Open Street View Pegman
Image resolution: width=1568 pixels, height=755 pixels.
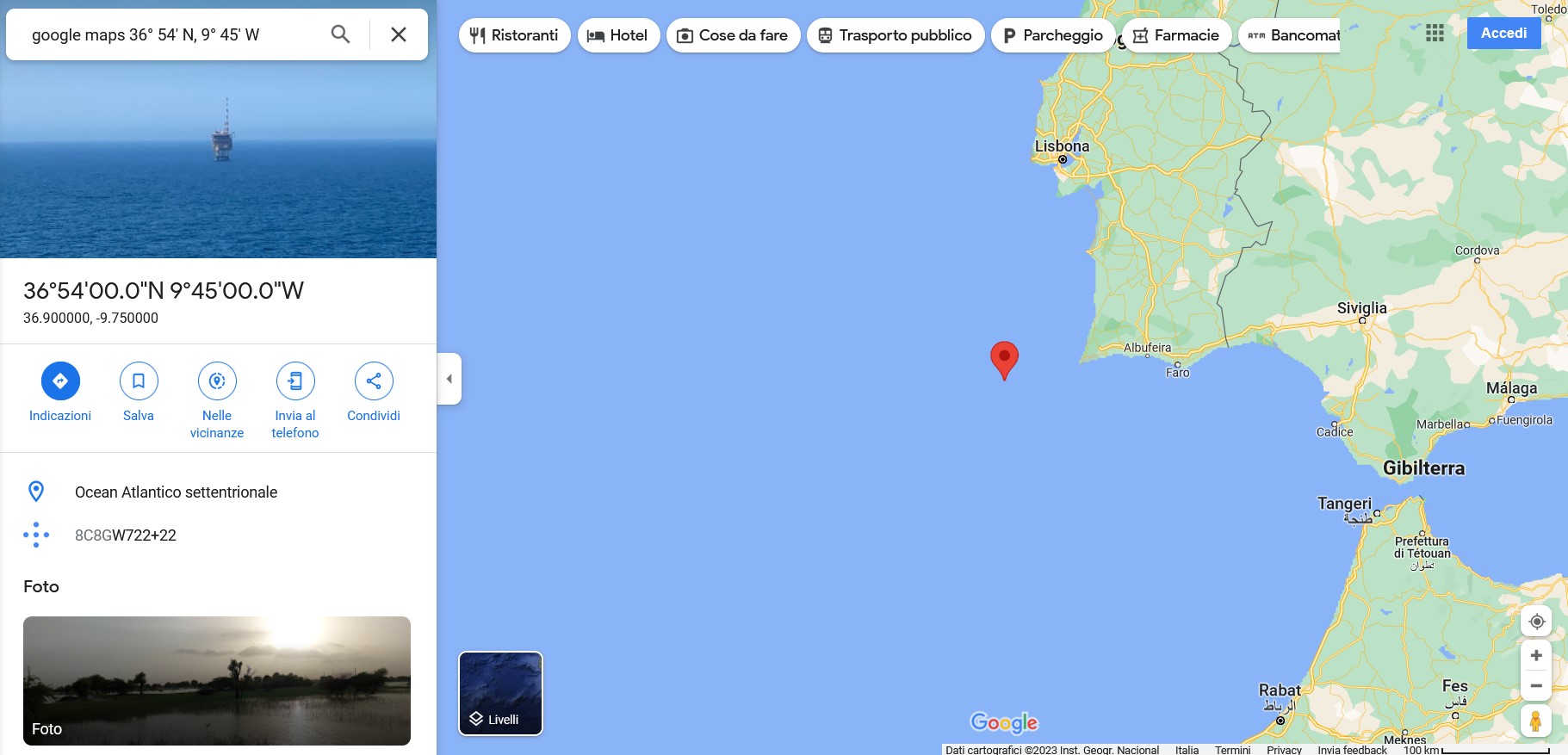(1536, 721)
